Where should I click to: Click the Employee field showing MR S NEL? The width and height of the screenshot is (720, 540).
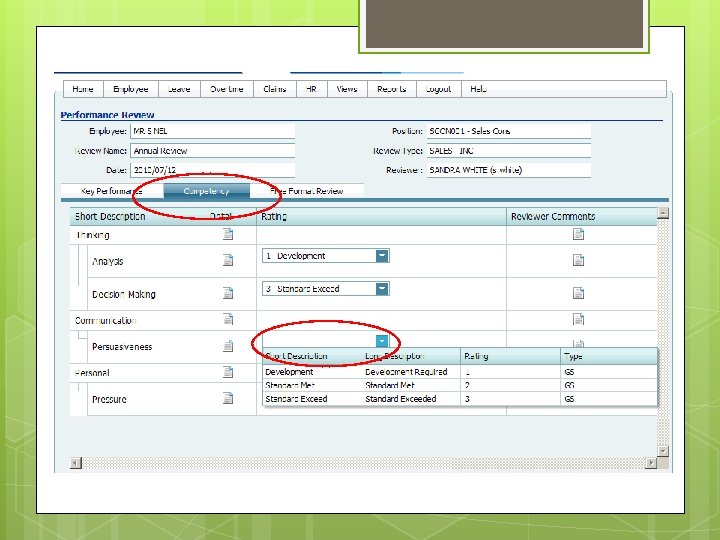point(213,131)
